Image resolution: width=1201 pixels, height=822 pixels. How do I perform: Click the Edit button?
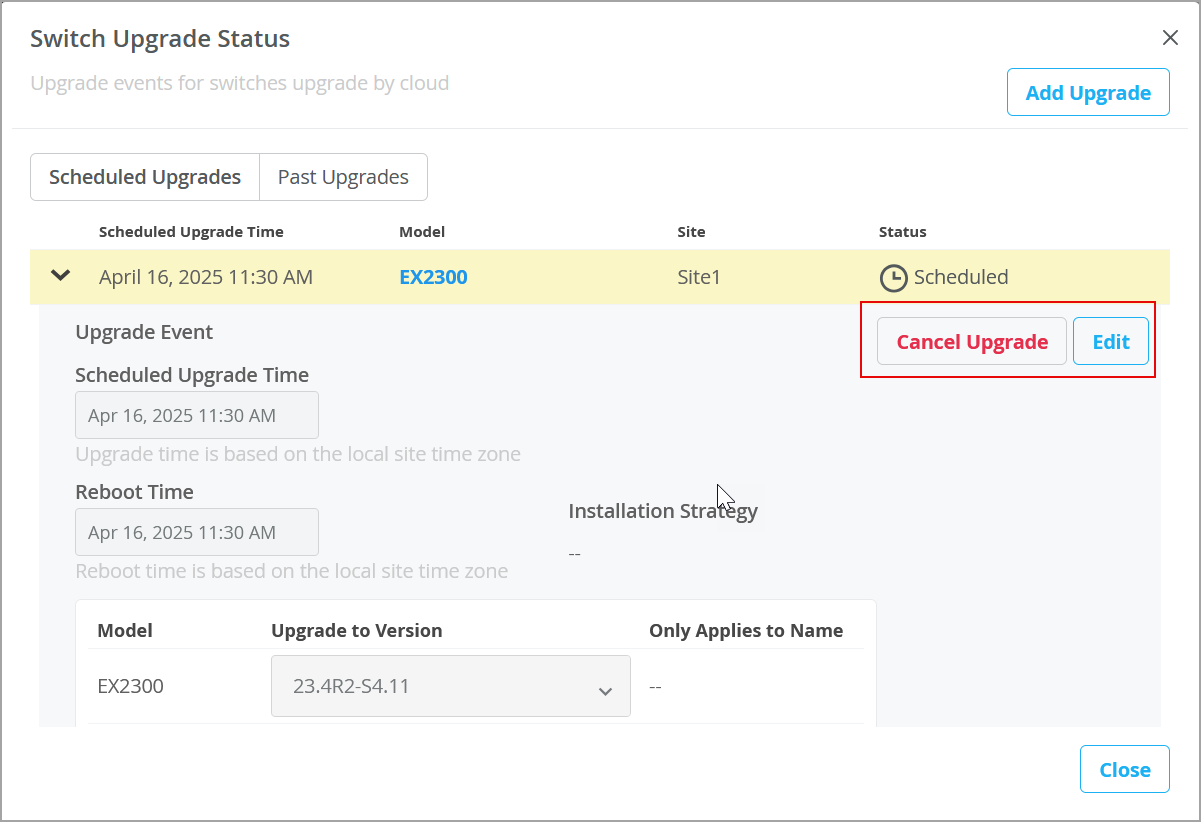(1110, 342)
